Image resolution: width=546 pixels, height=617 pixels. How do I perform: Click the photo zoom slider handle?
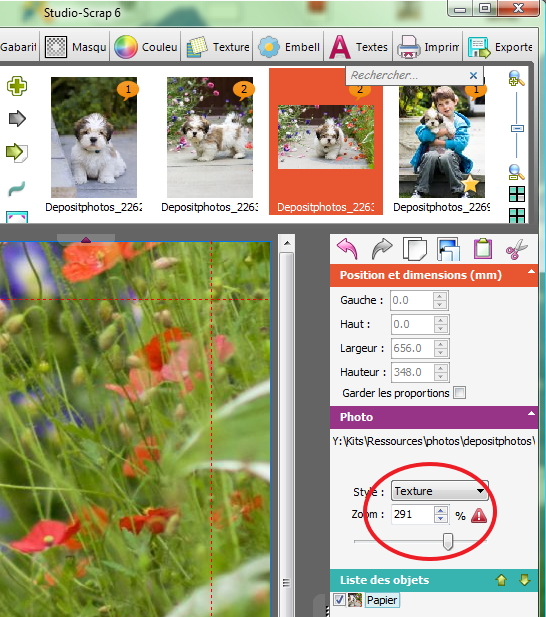[x=448, y=542]
